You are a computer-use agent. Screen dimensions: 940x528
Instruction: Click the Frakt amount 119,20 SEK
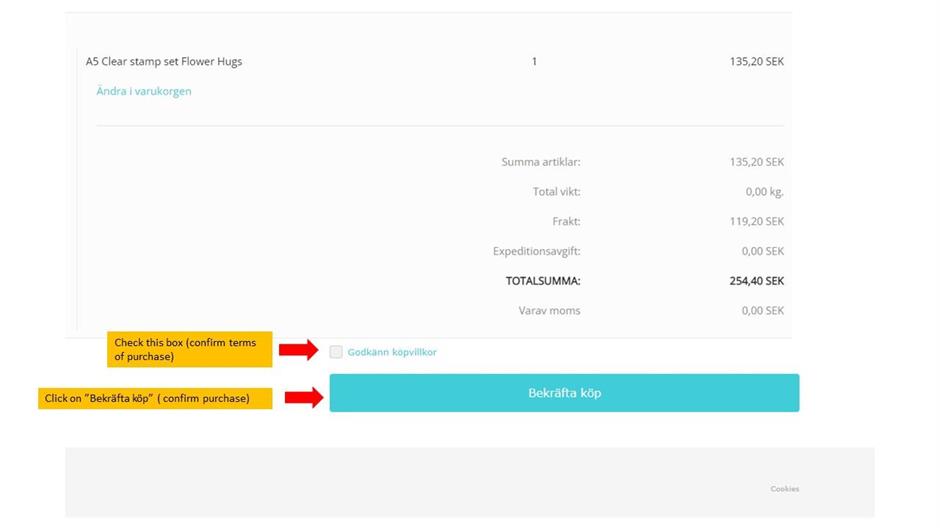(x=757, y=221)
